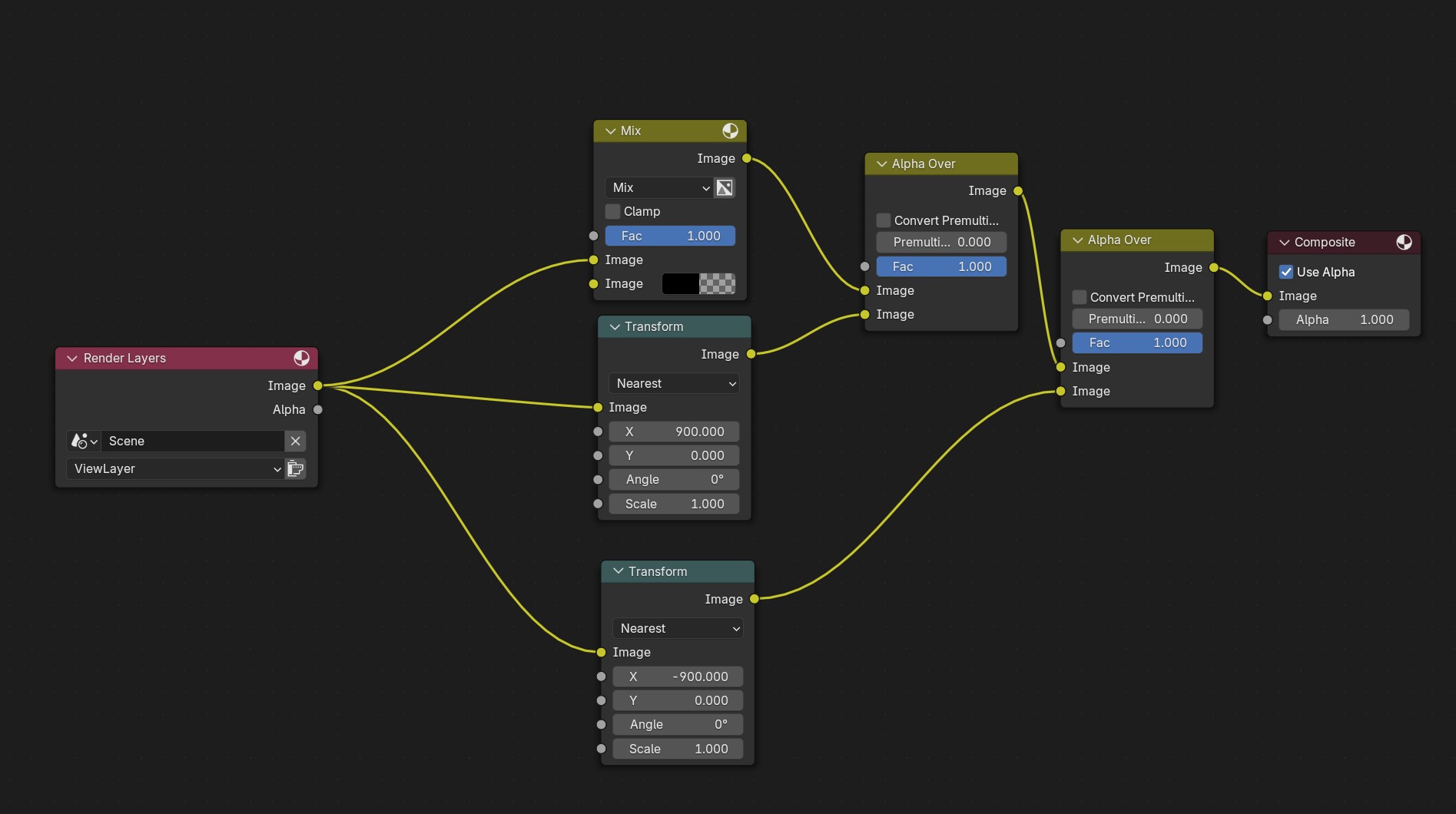
Task: Click Y field in upper Transform node
Action: (674, 455)
